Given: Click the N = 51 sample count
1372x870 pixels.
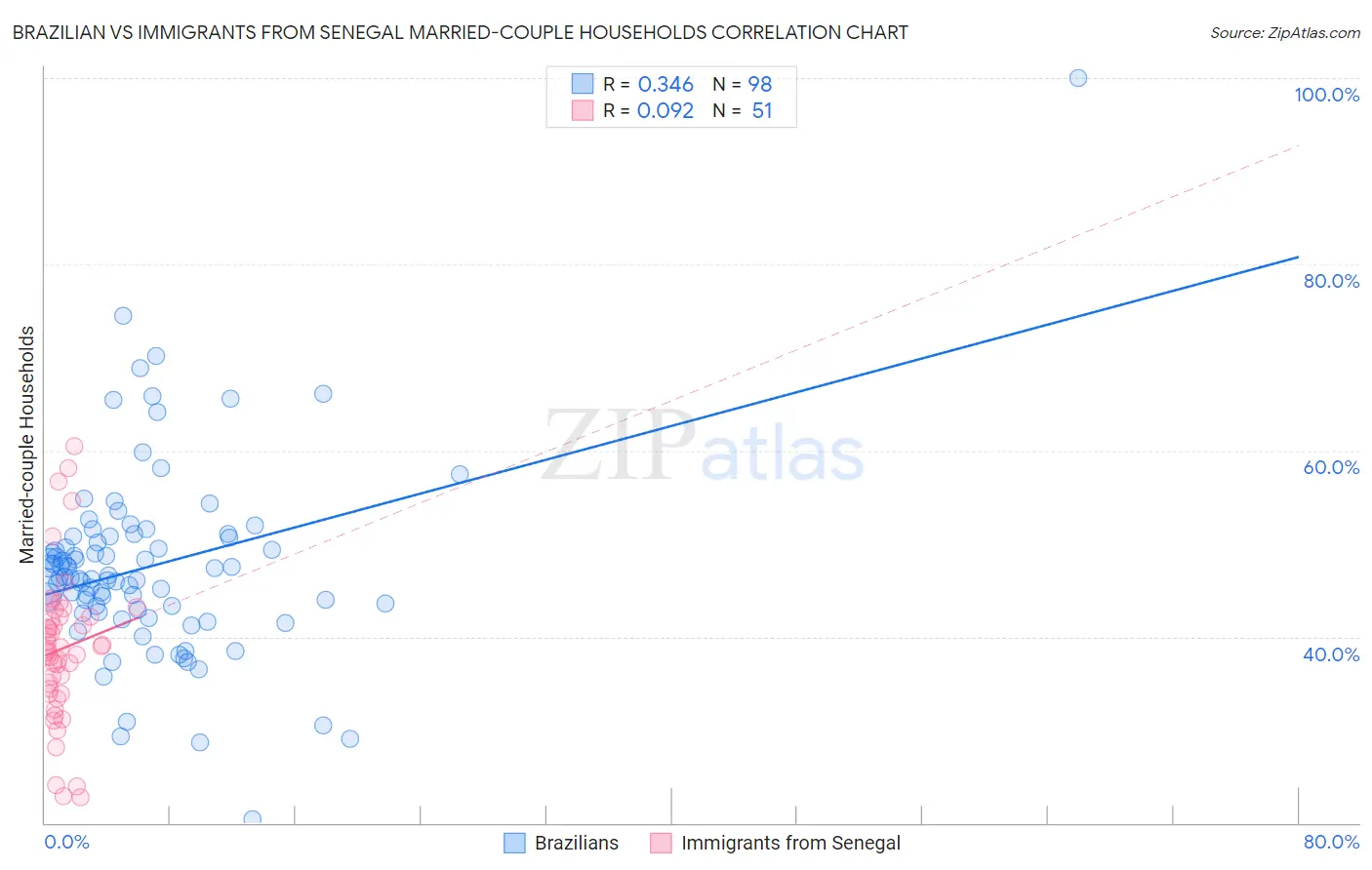Looking at the screenshot, I should pyautogui.click(x=742, y=110).
